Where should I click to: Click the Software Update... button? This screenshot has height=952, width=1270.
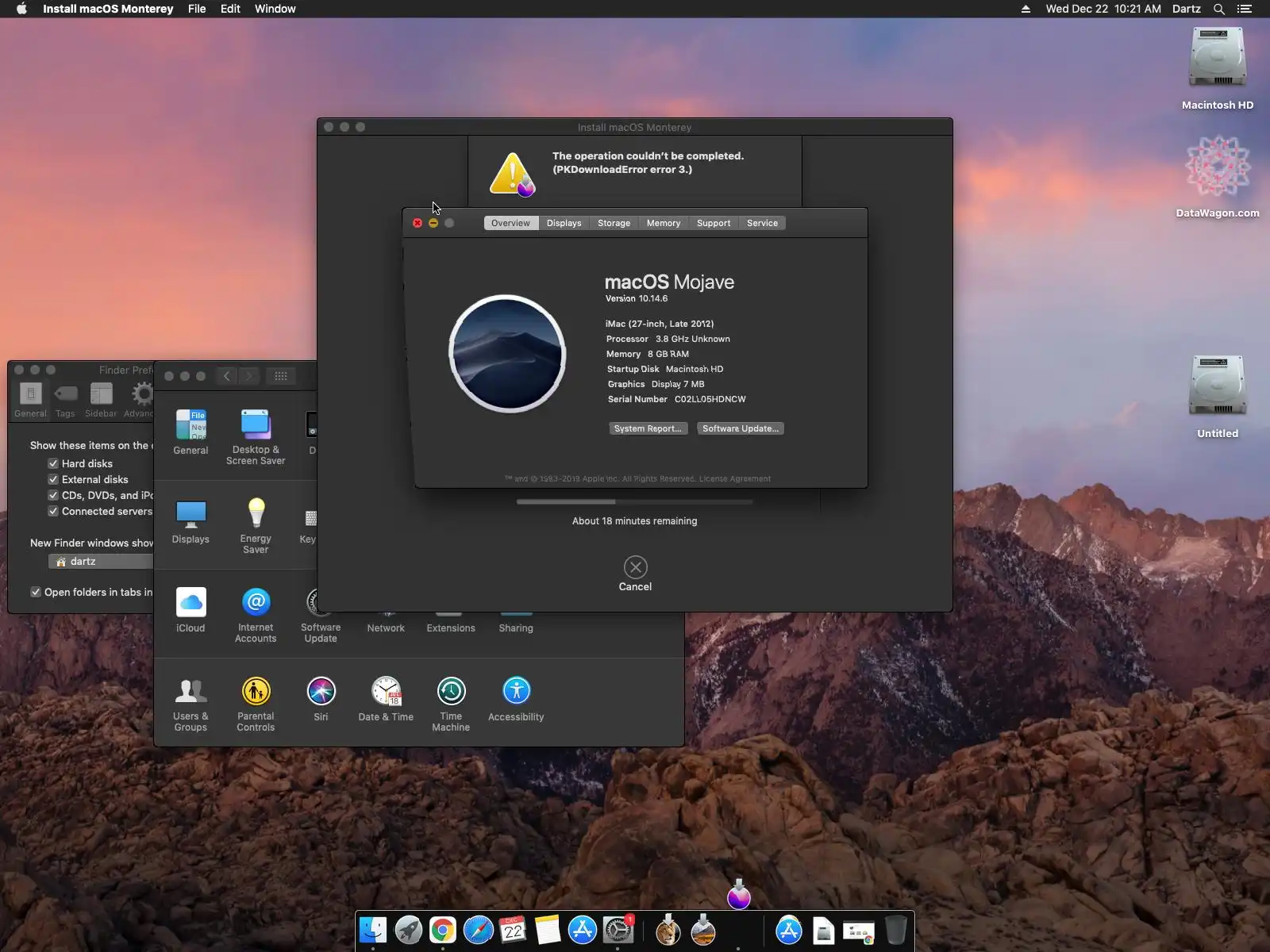(x=741, y=428)
